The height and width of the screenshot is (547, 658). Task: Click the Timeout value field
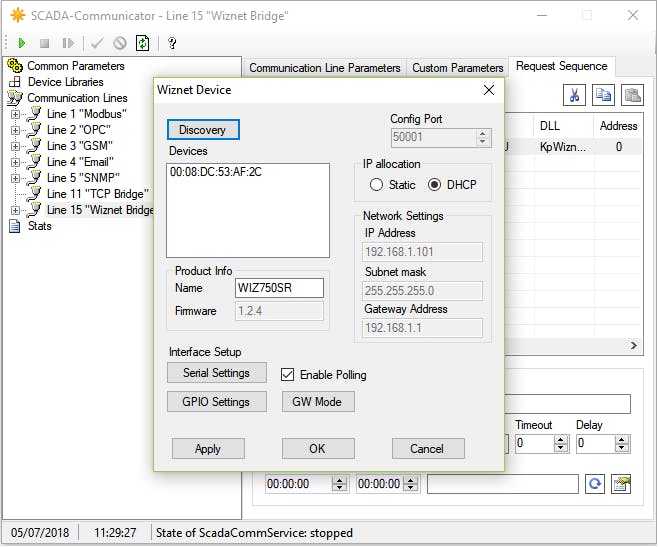point(535,443)
